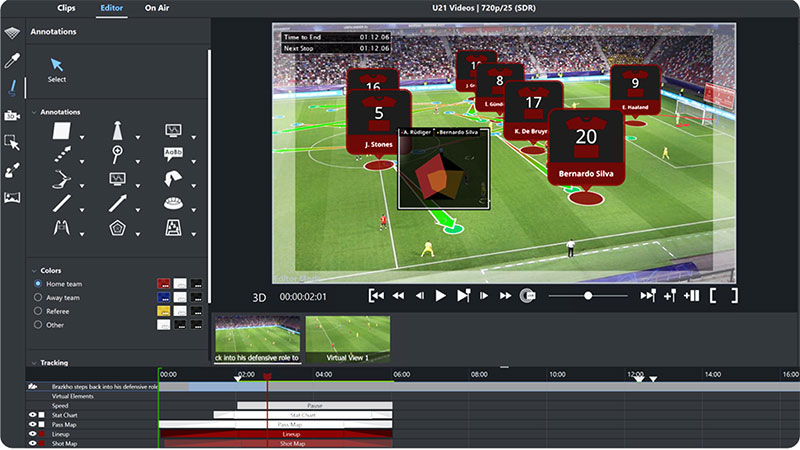This screenshot has height=450, width=800.
Task: Add a spotlight annotation
Action: 117,131
